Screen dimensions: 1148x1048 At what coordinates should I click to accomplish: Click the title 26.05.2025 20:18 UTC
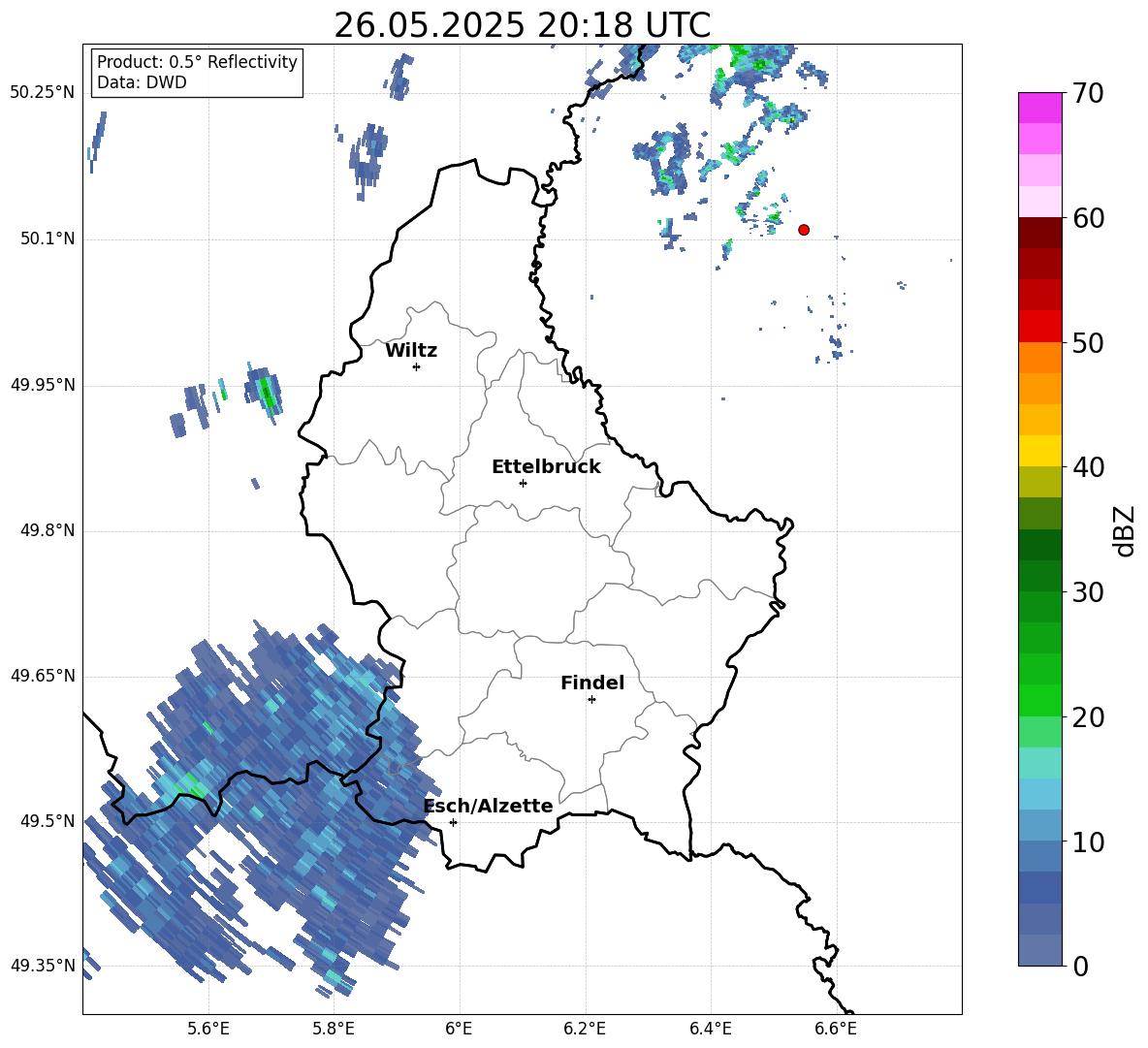click(x=522, y=25)
